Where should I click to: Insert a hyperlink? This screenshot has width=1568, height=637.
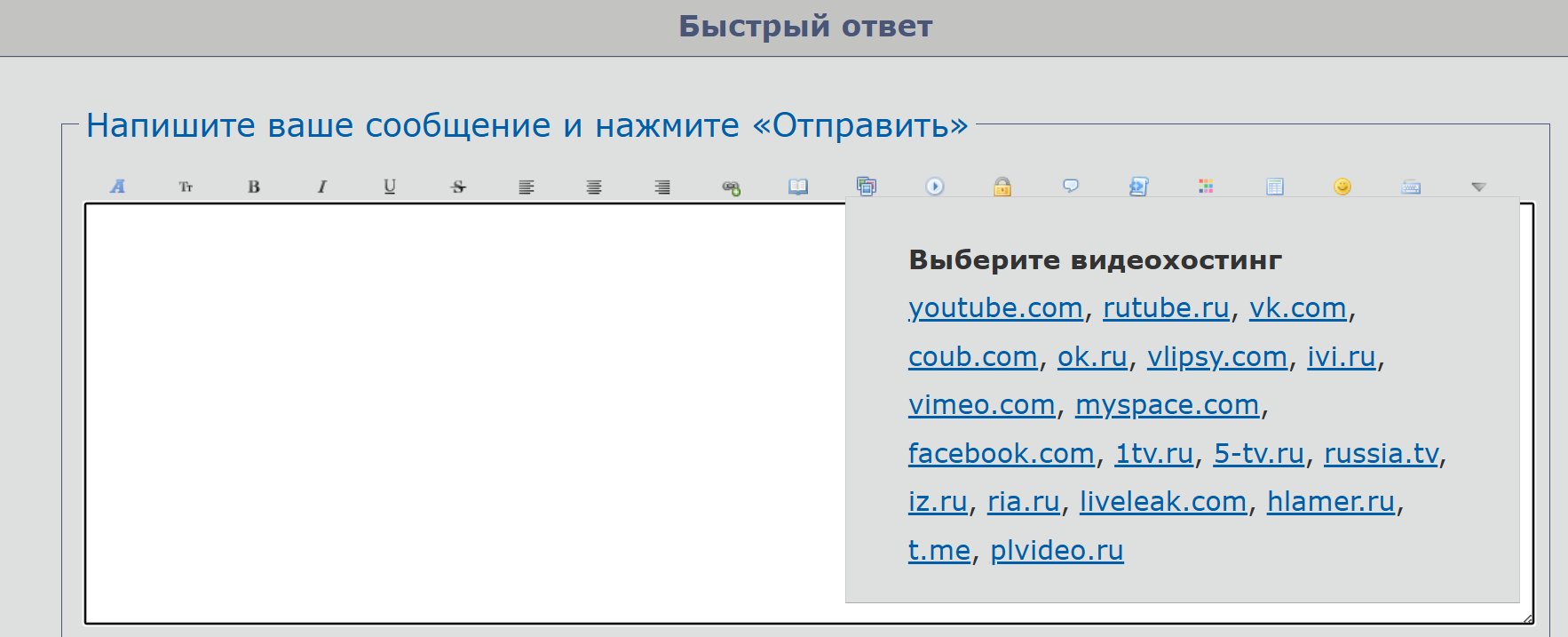pos(731,187)
